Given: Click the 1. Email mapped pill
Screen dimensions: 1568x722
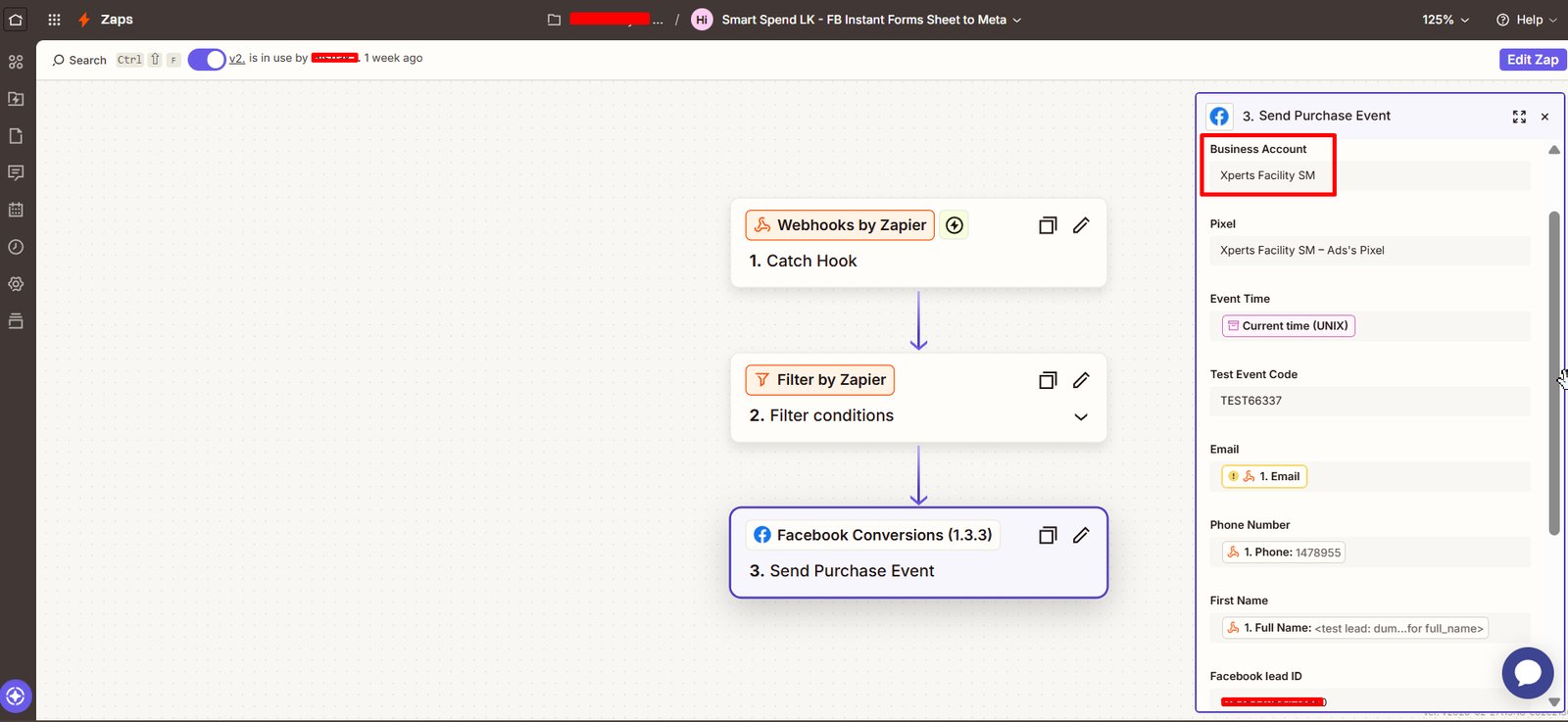Looking at the screenshot, I should click(1264, 477).
